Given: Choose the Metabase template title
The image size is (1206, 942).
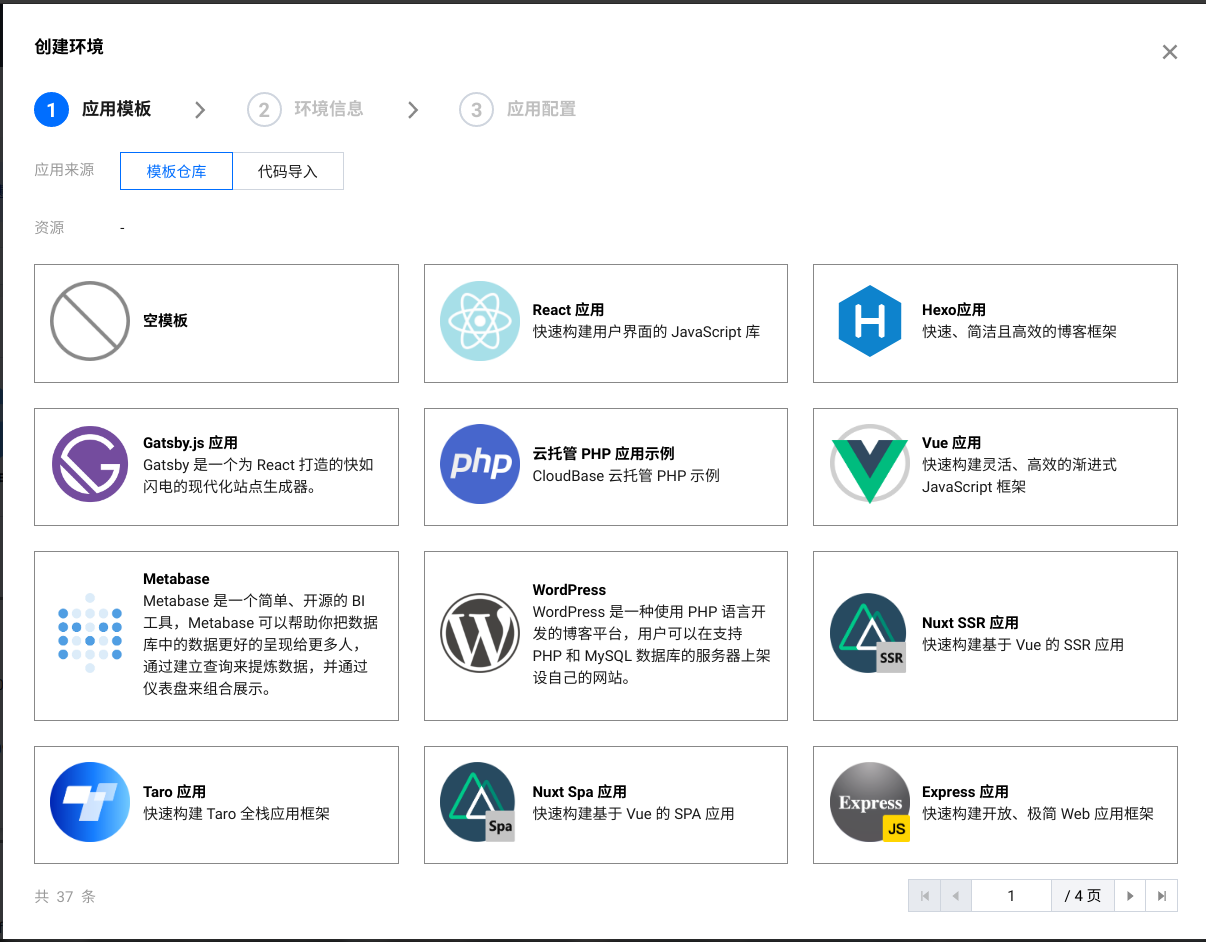Looking at the screenshot, I should 176,579.
